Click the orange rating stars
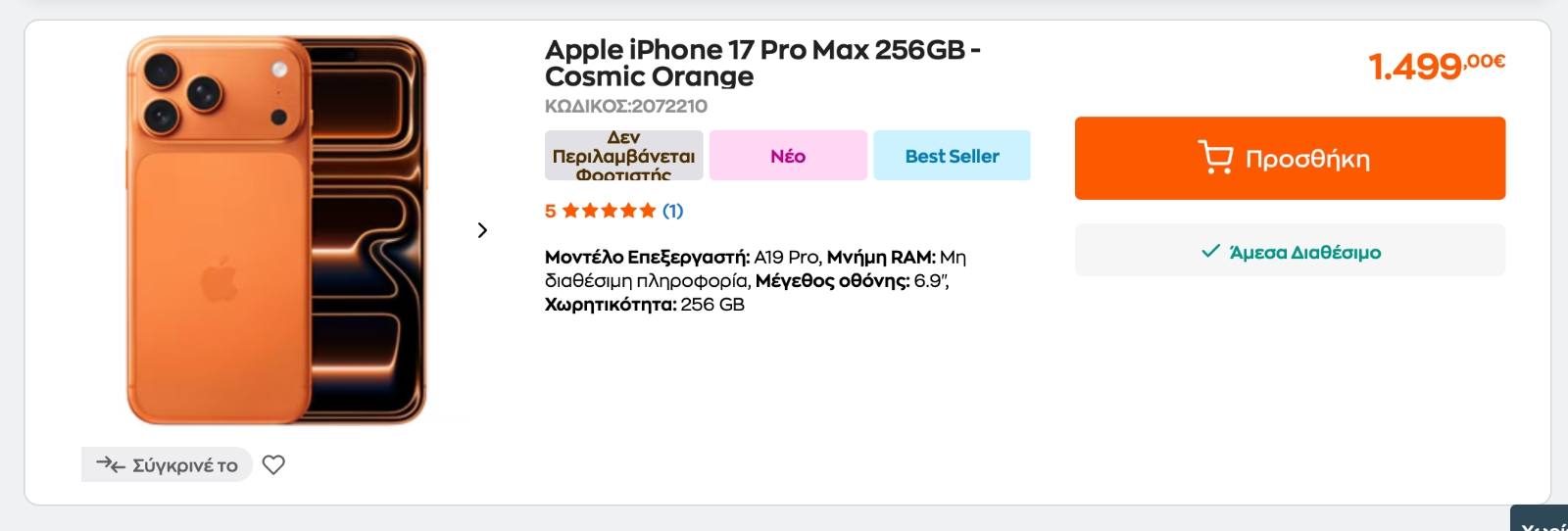Viewport: 1568px width, 531px height. click(609, 211)
